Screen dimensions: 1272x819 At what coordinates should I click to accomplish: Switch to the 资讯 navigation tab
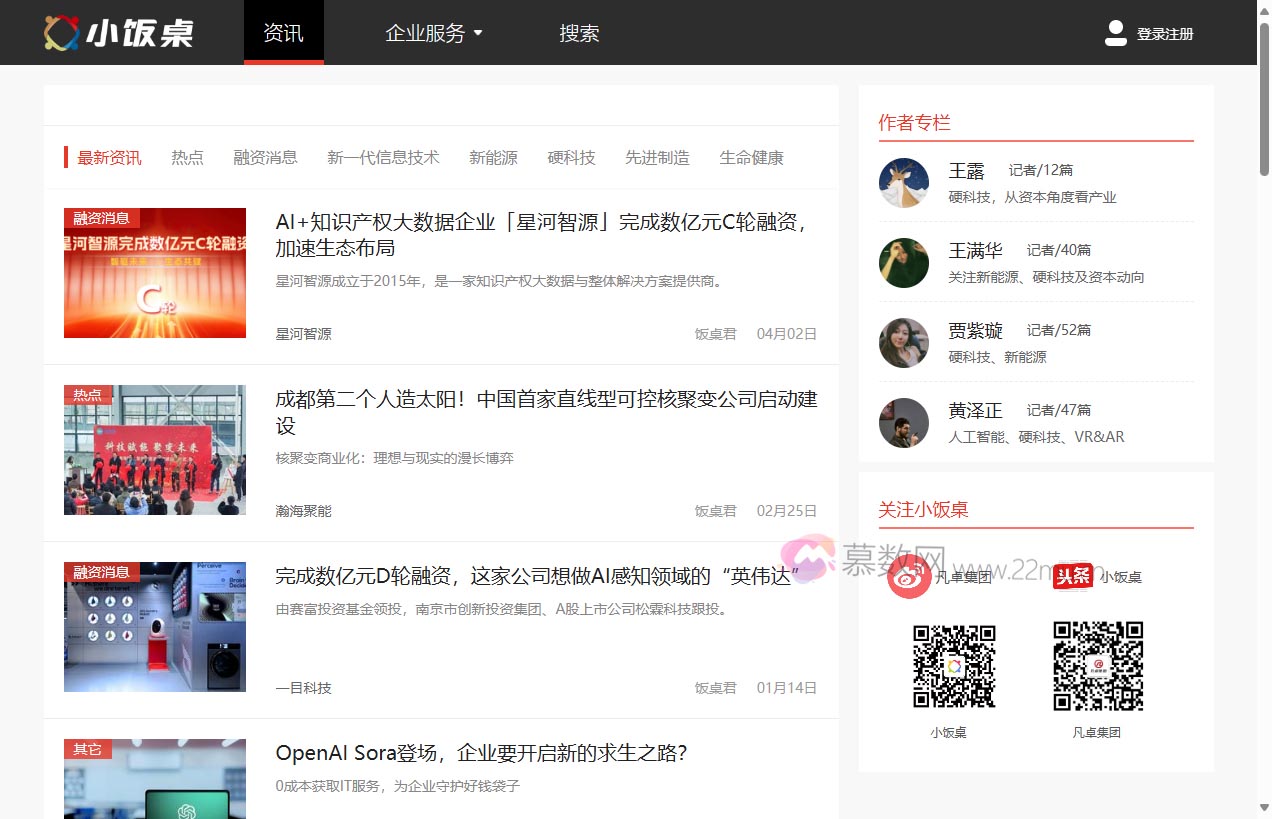tap(283, 33)
